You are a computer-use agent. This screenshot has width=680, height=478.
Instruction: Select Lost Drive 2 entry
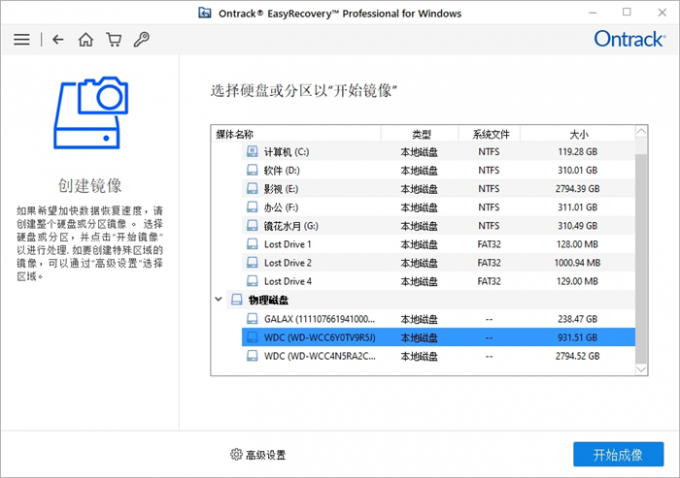pyautogui.click(x=438, y=263)
